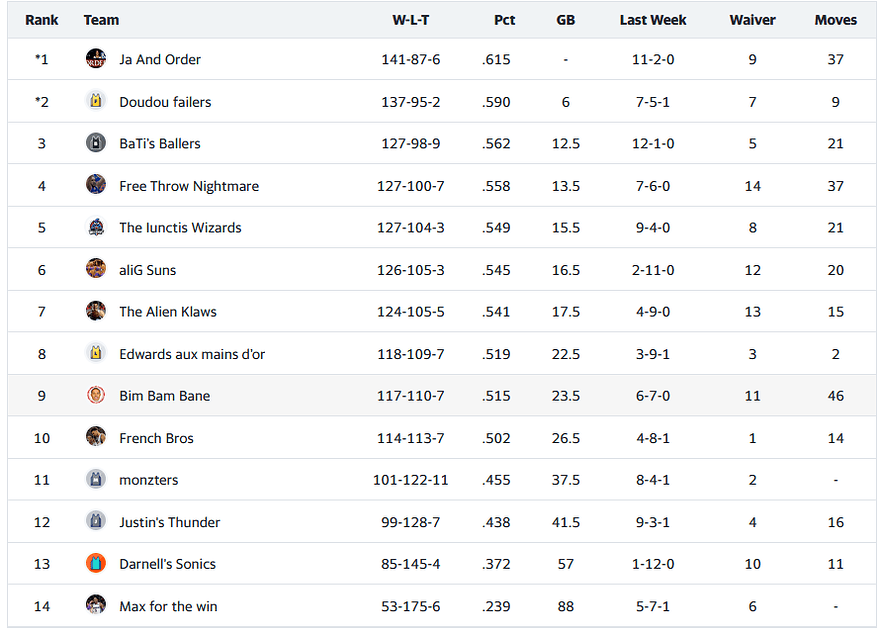The image size is (880, 635).
Task: Click the Last Week column header
Action: [x=652, y=20]
